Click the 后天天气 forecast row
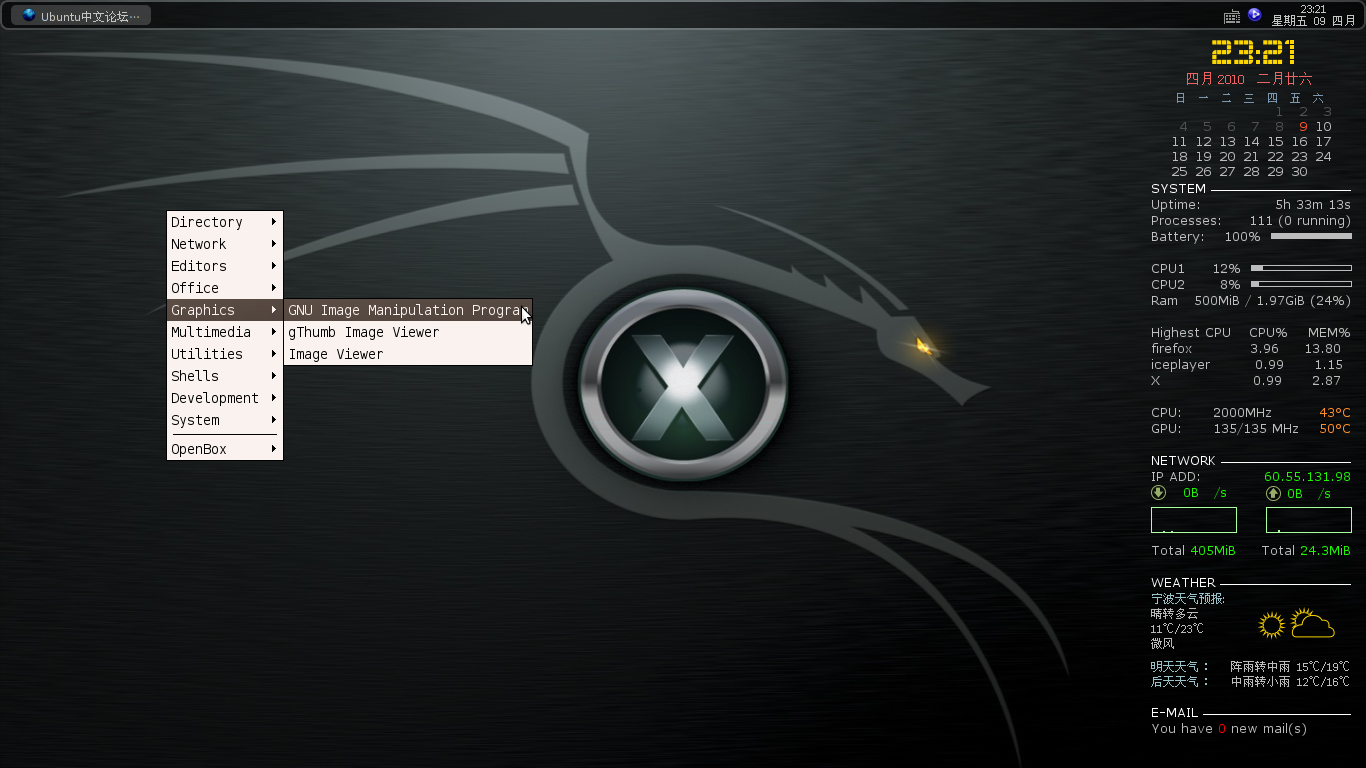Viewport: 1366px width, 768px height. [1250, 682]
